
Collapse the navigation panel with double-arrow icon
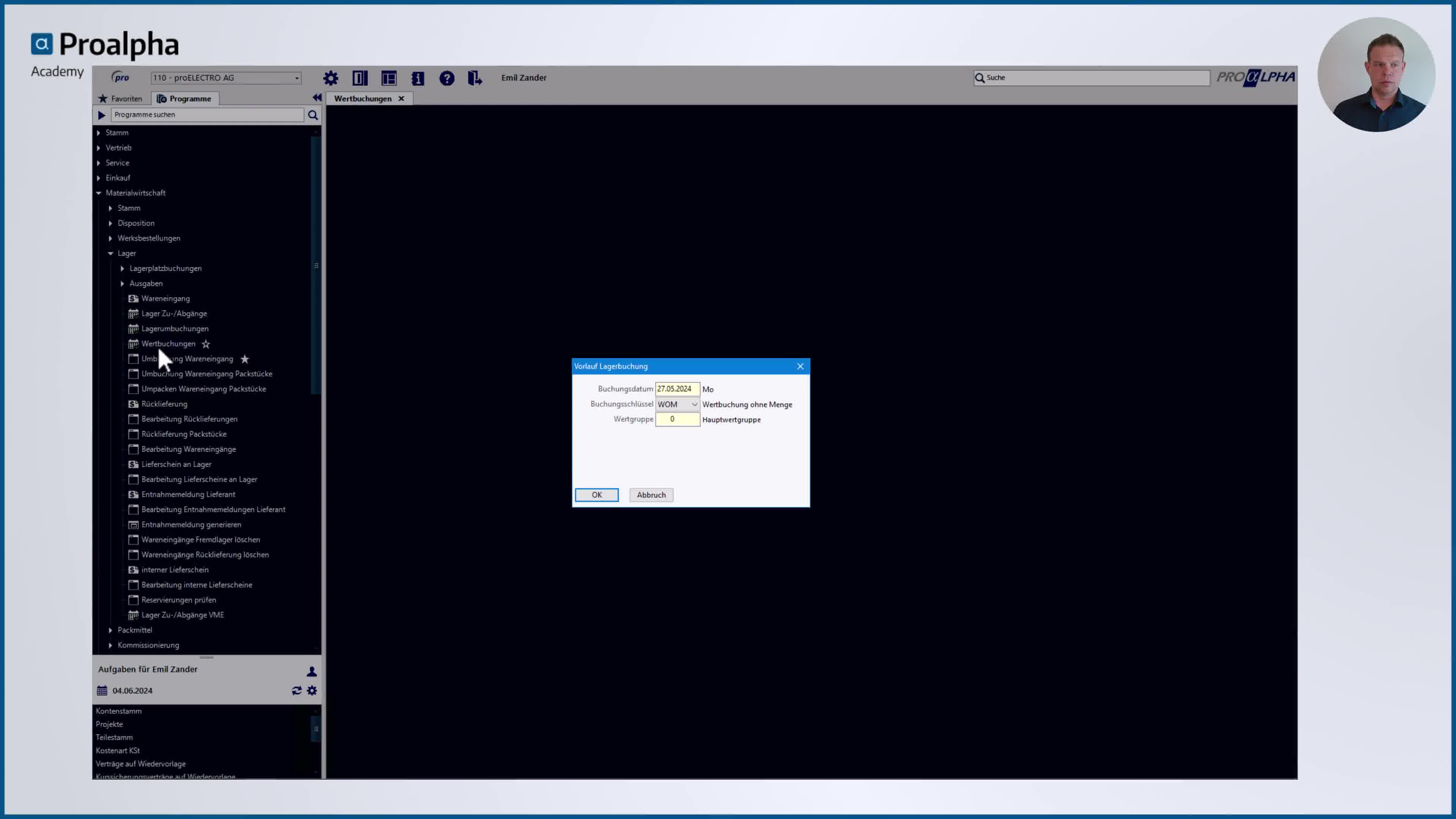(317, 98)
